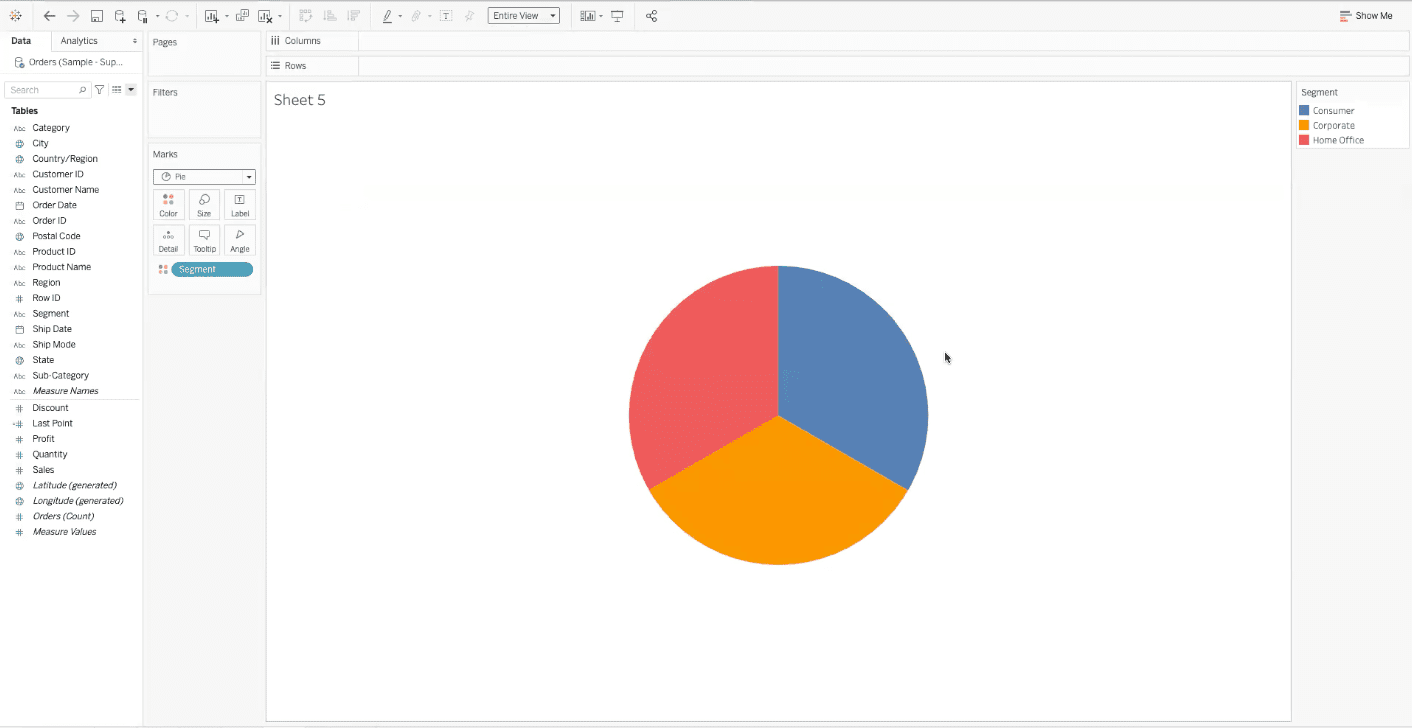Start Presentation Mode from the toolbar
The image size is (1412, 728).
(x=616, y=15)
